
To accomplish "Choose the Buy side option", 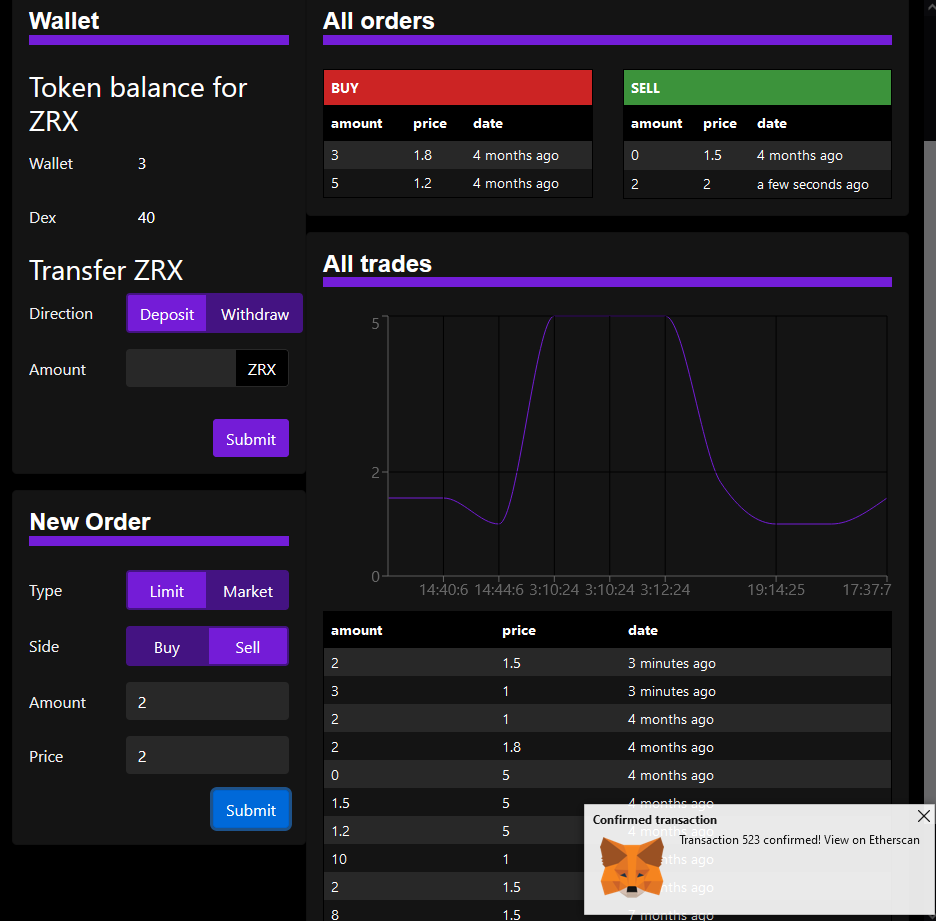I will pos(167,647).
